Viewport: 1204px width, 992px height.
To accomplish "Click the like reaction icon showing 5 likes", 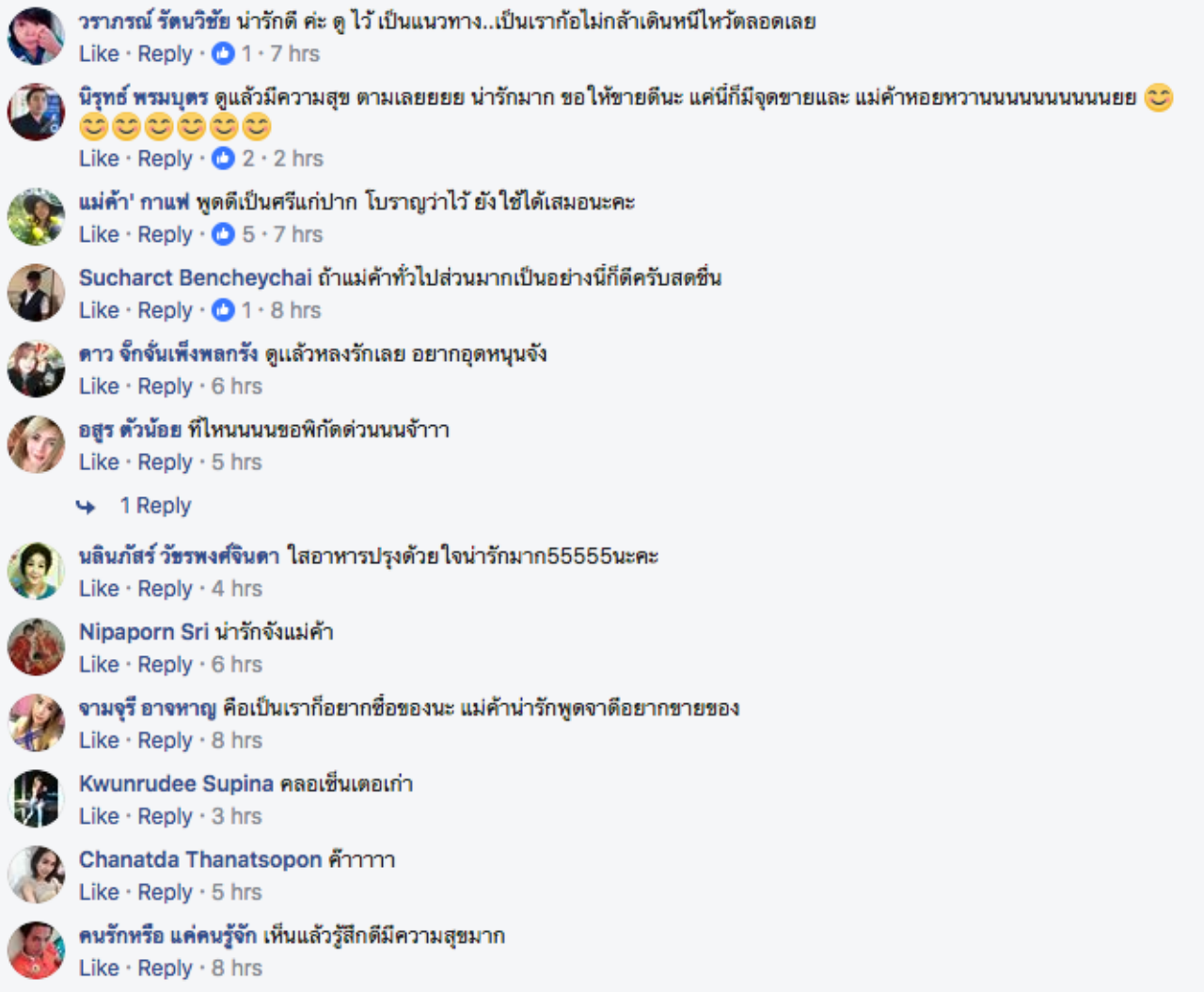I will point(223,234).
